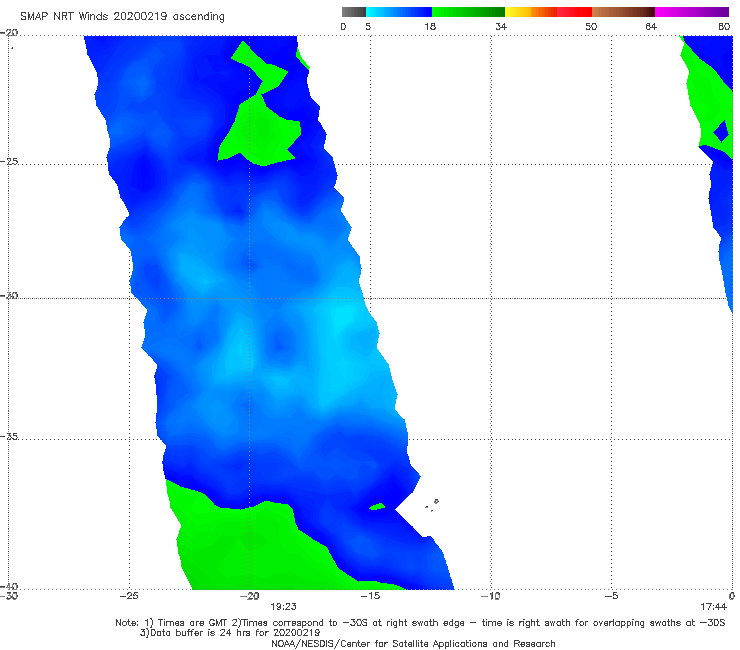The height and width of the screenshot is (650, 740).
Task: Click the longitude axis label '-20' at the bottom
Action: tap(250, 596)
